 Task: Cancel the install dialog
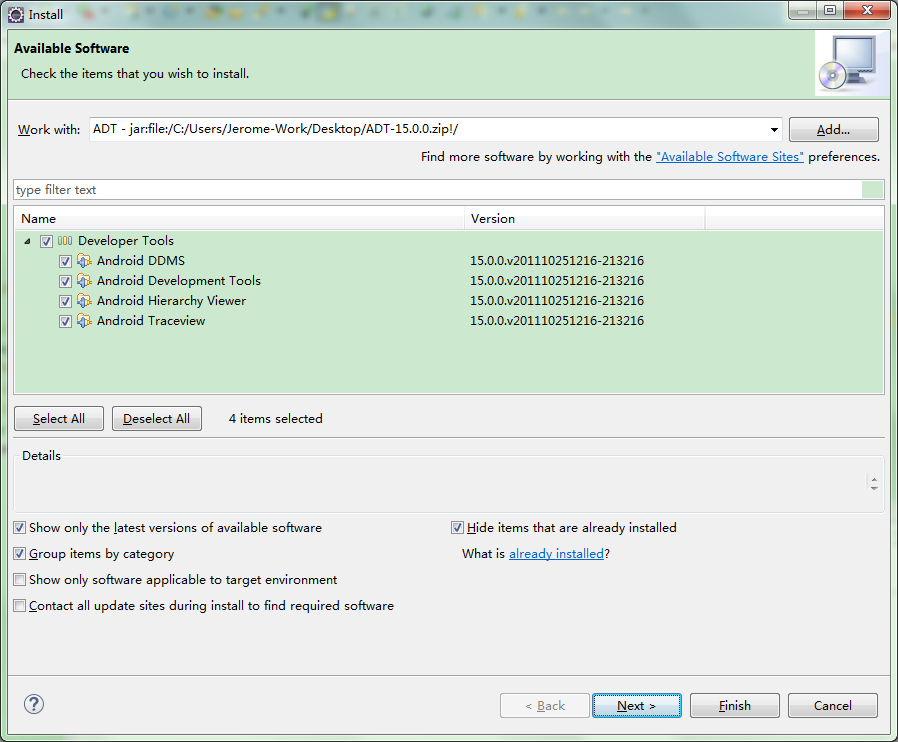tap(833, 705)
